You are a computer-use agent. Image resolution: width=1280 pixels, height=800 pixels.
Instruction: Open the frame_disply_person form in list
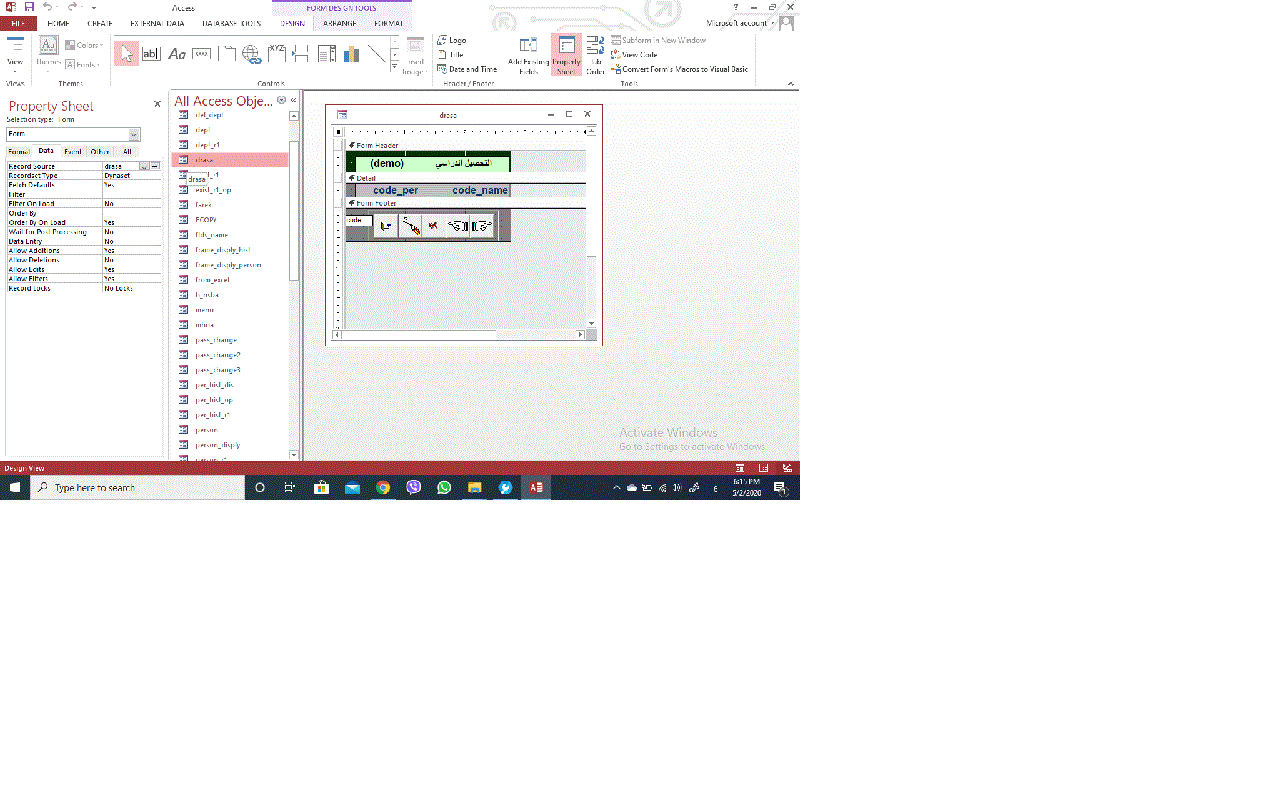(x=228, y=265)
